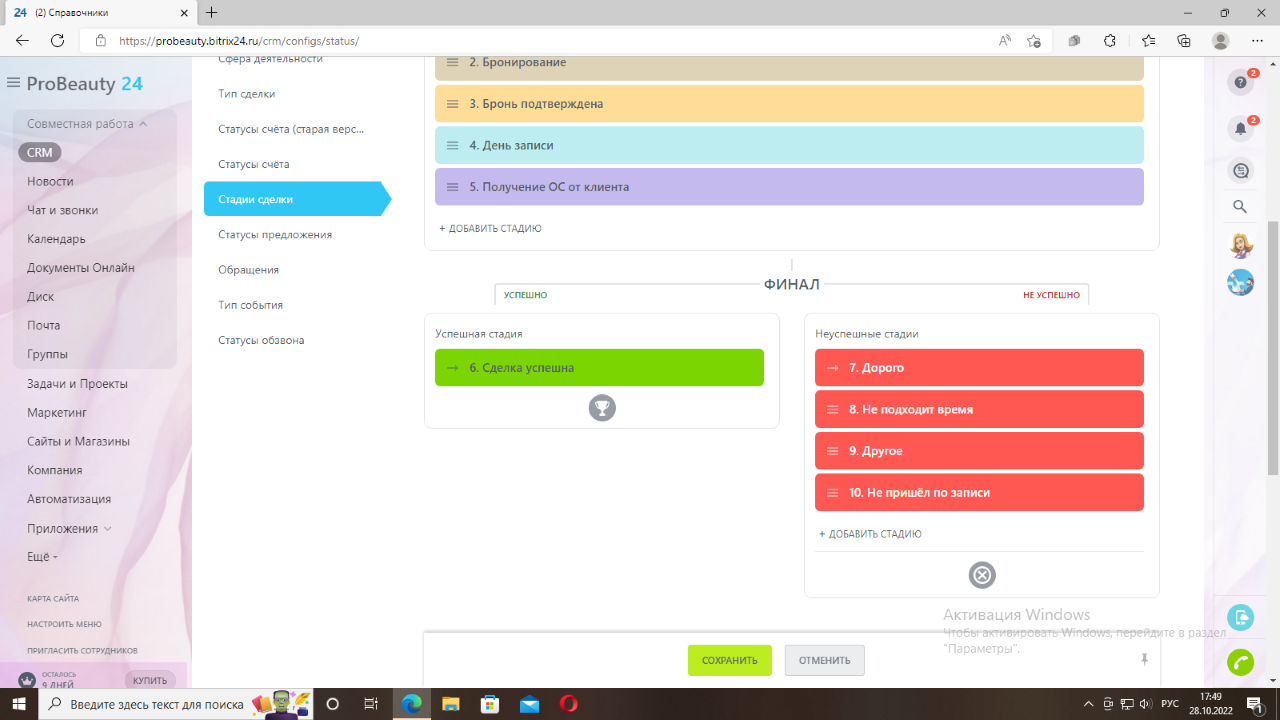The height and width of the screenshot is (720, 1280).
Task: Open the Пригласить сотрудников link
Action: pos(82,650)
